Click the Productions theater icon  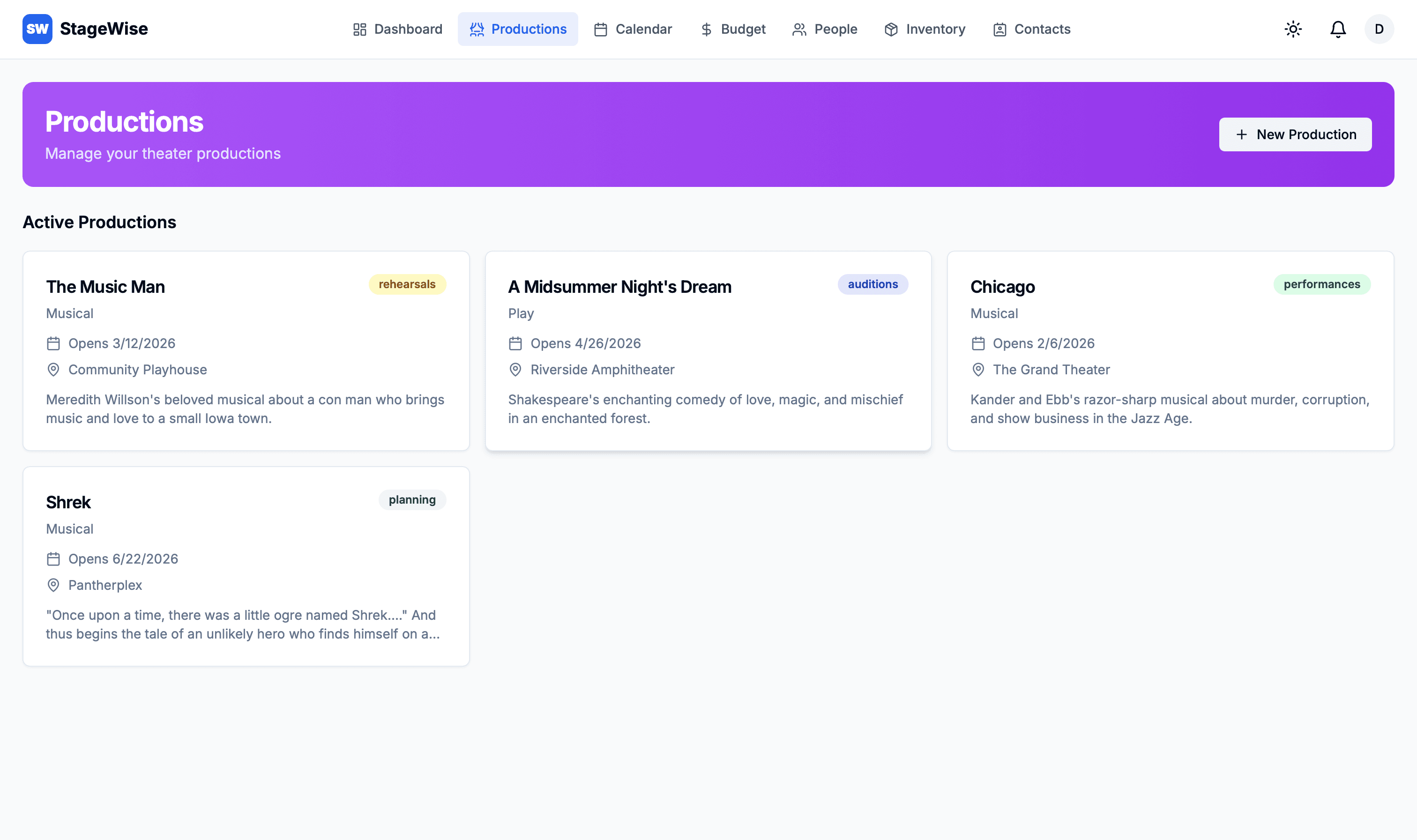click(x=477, y=30)
